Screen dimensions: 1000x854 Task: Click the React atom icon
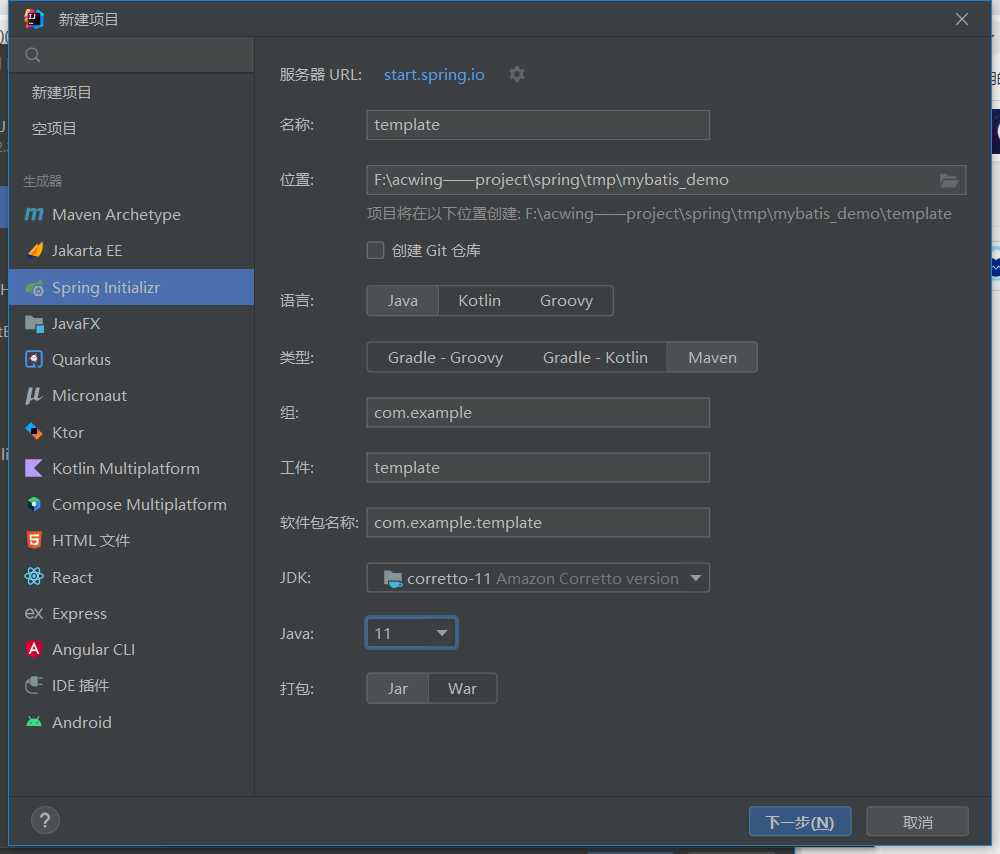(34, 577)
